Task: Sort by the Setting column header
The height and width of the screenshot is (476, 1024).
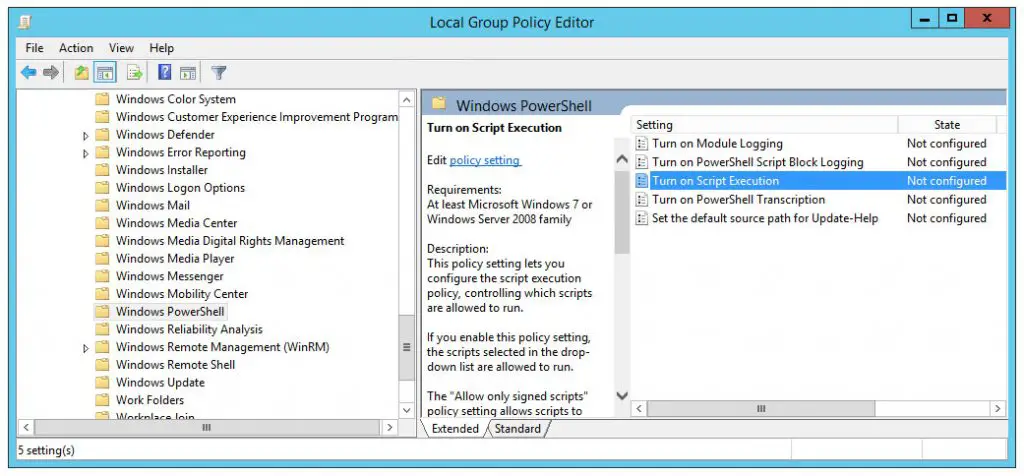Action: point(764,125)
